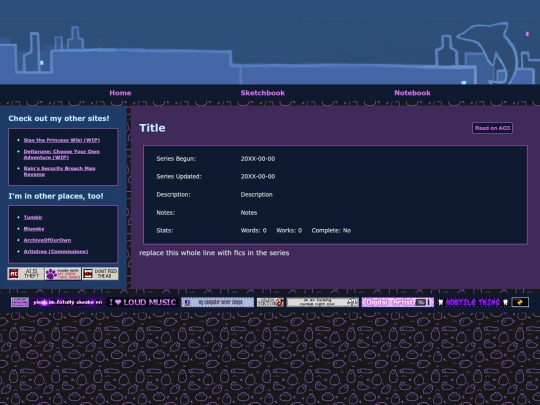Click the 'Series Begun:' label
Screen dimensions: 540x405
click(176, 159)
